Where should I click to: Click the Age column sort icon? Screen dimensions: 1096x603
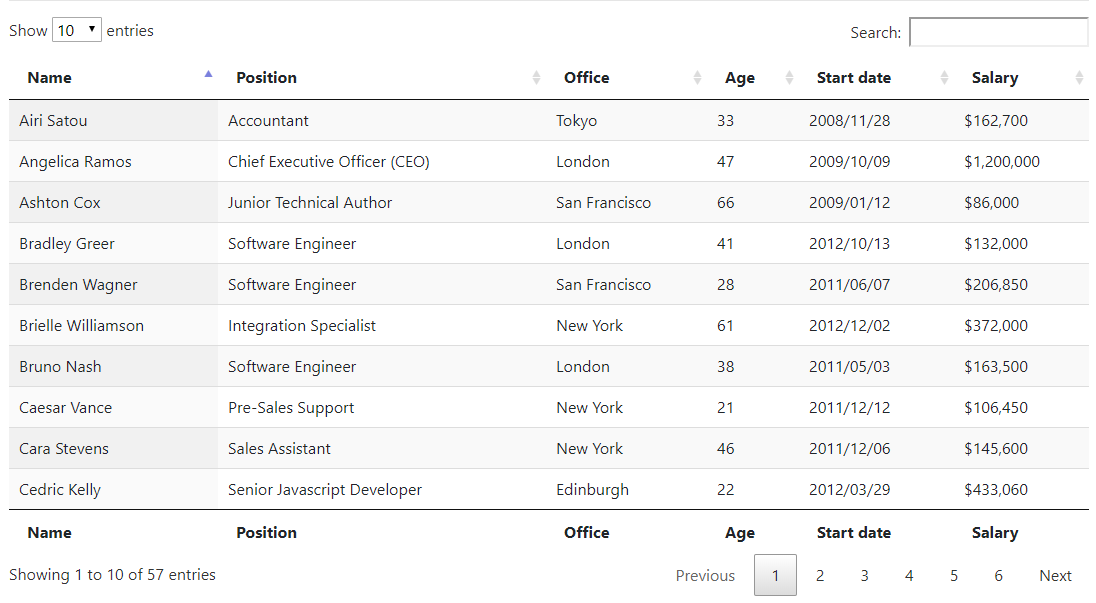click(789, 78)
